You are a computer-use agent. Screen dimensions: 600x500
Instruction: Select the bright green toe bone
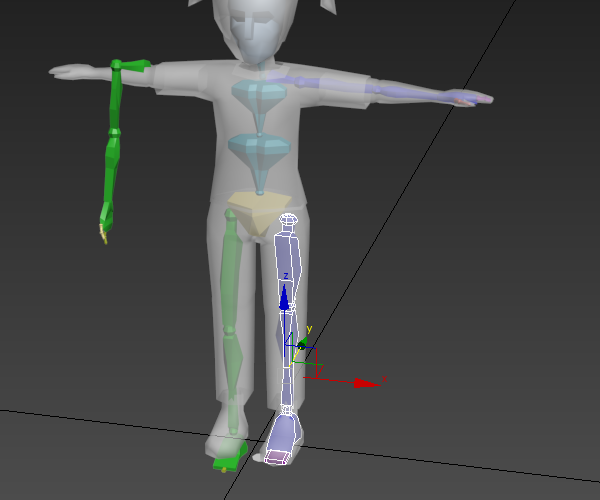coord(225,464)
